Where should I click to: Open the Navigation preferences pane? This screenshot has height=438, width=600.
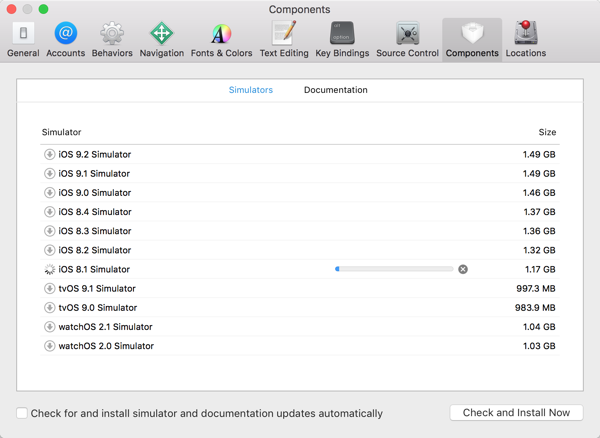click(161, 40)
